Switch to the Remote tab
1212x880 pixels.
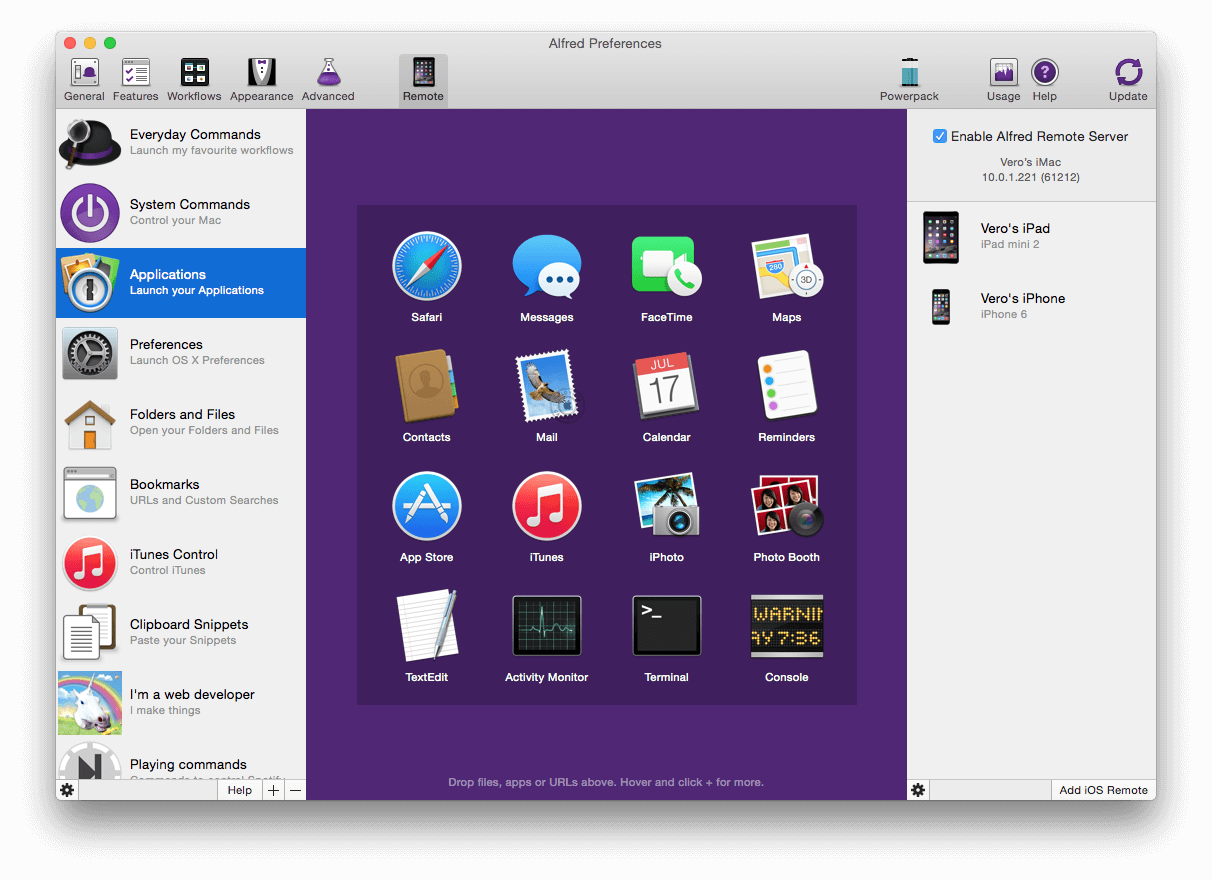click(x=422, y=78)
